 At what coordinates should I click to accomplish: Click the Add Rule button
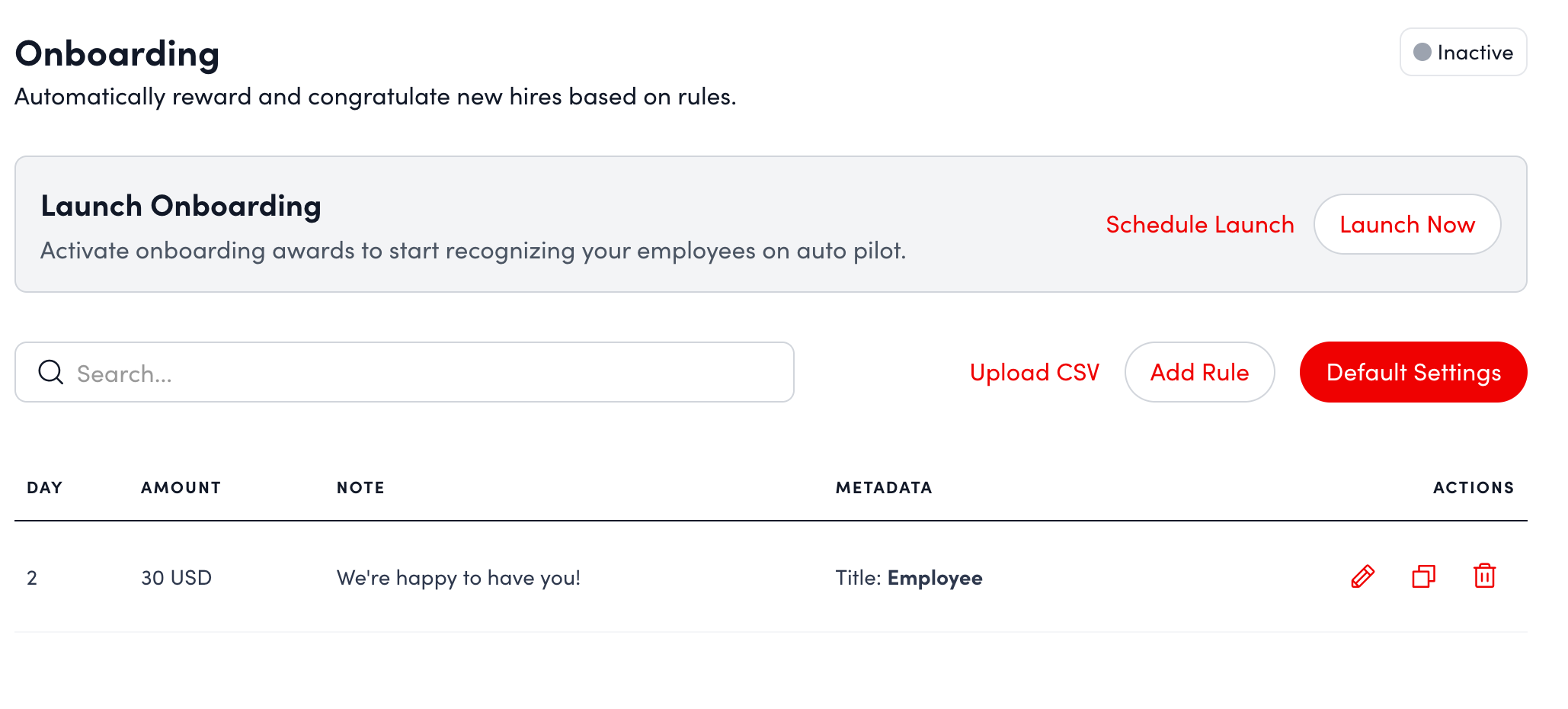tap(1199, 372)
